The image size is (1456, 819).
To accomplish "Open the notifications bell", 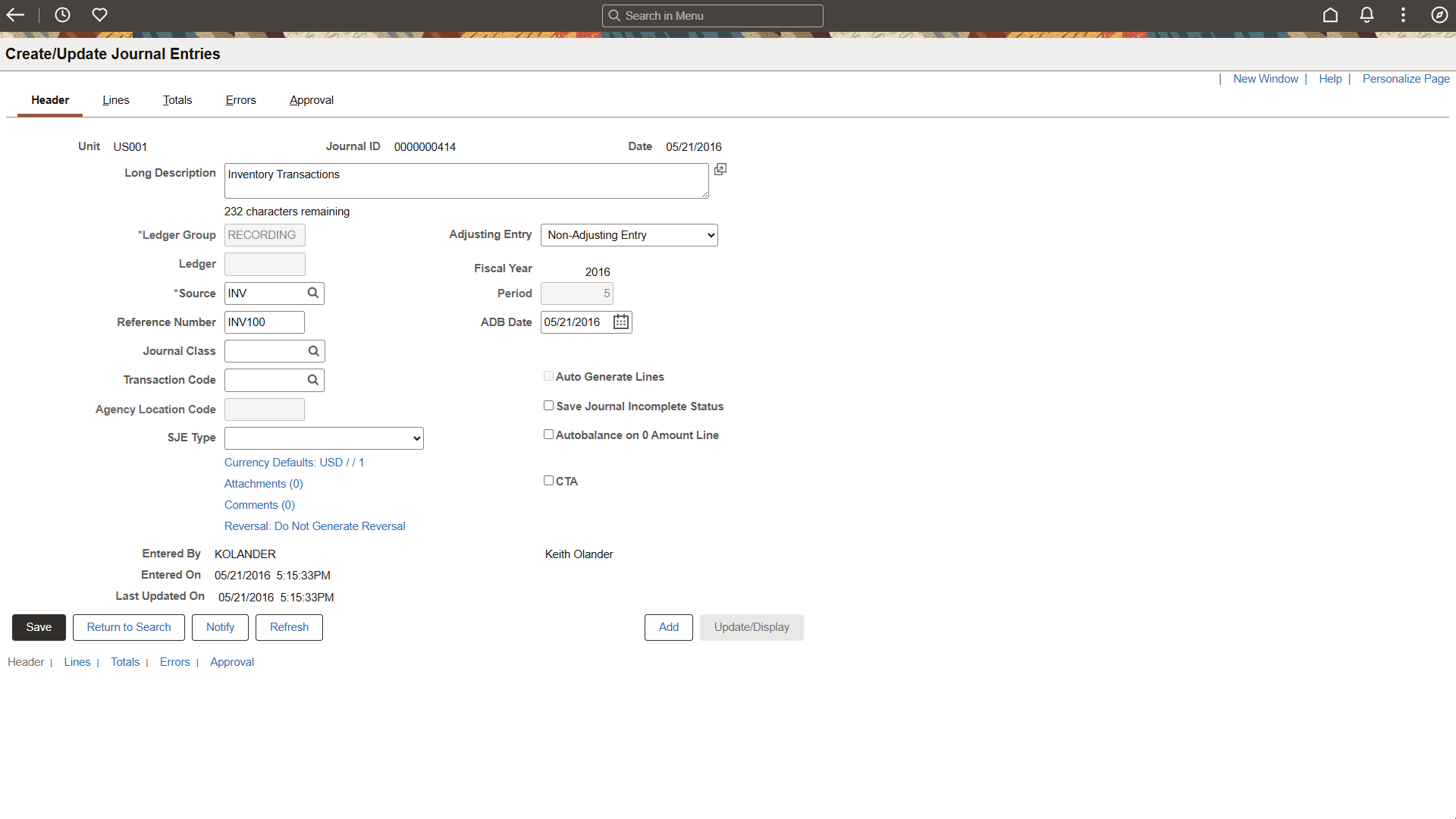I will [1367, 15].
